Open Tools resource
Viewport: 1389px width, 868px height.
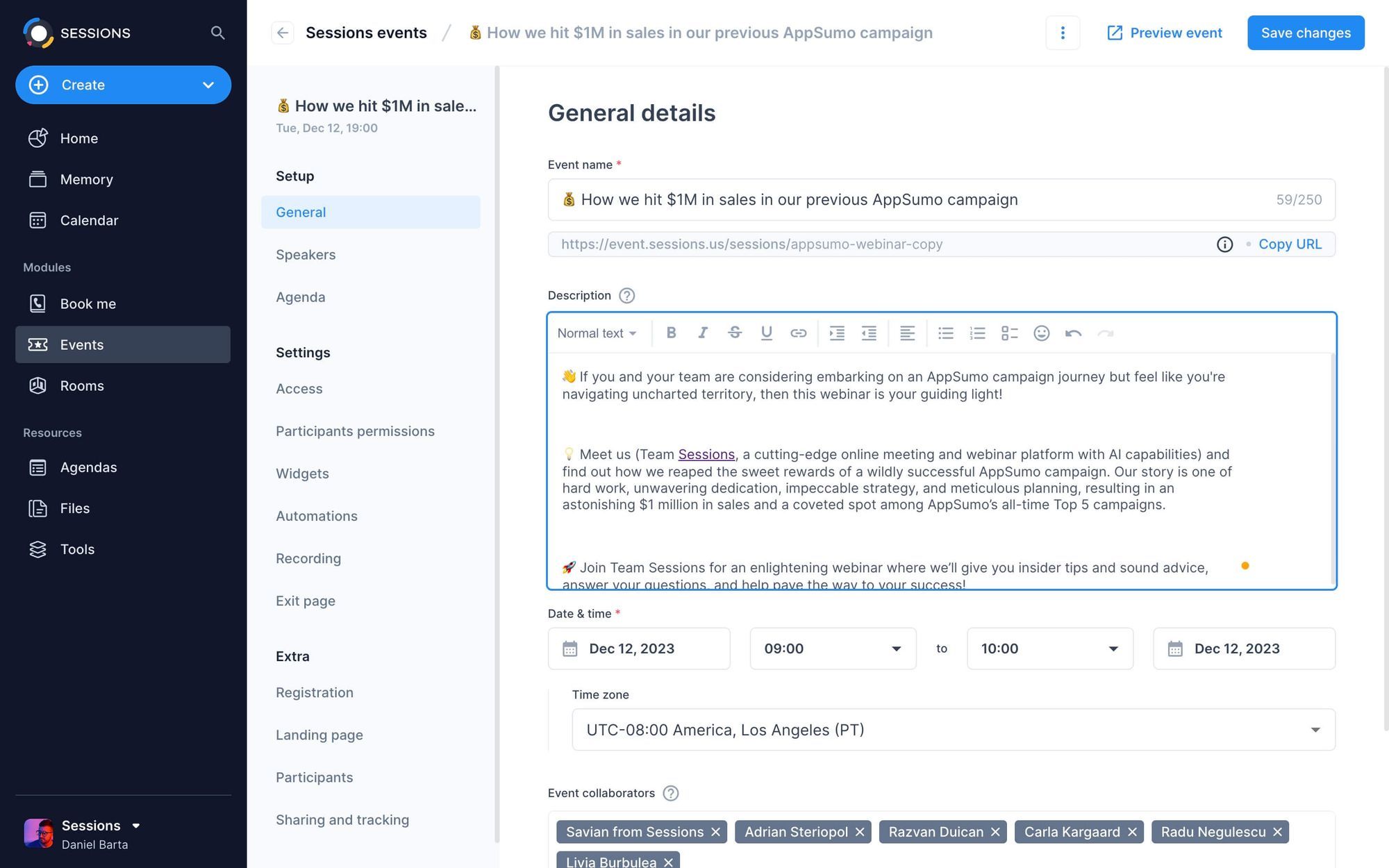pyautogui.click(x=123, y=549)
